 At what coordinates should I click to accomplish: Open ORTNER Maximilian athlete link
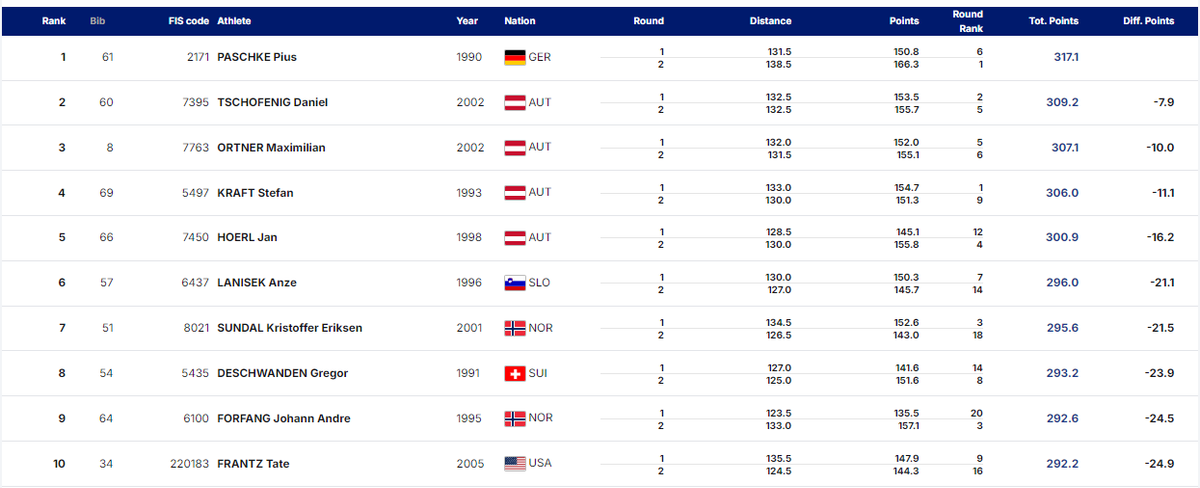(x=271, y=148)
